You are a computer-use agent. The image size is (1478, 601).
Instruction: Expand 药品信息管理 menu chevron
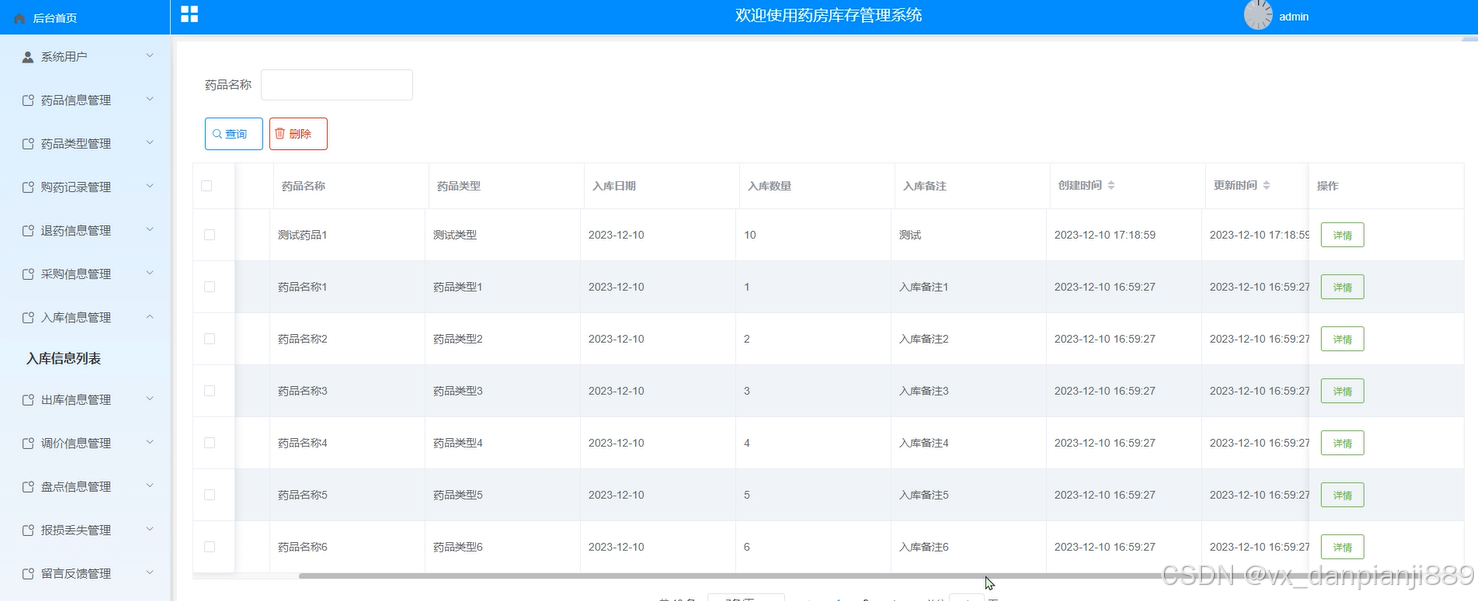(150, 99)
